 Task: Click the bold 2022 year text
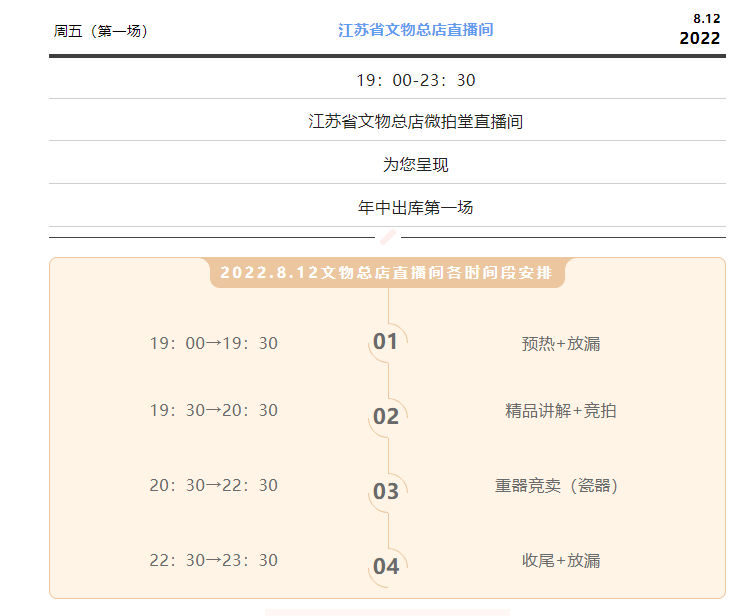699,38
